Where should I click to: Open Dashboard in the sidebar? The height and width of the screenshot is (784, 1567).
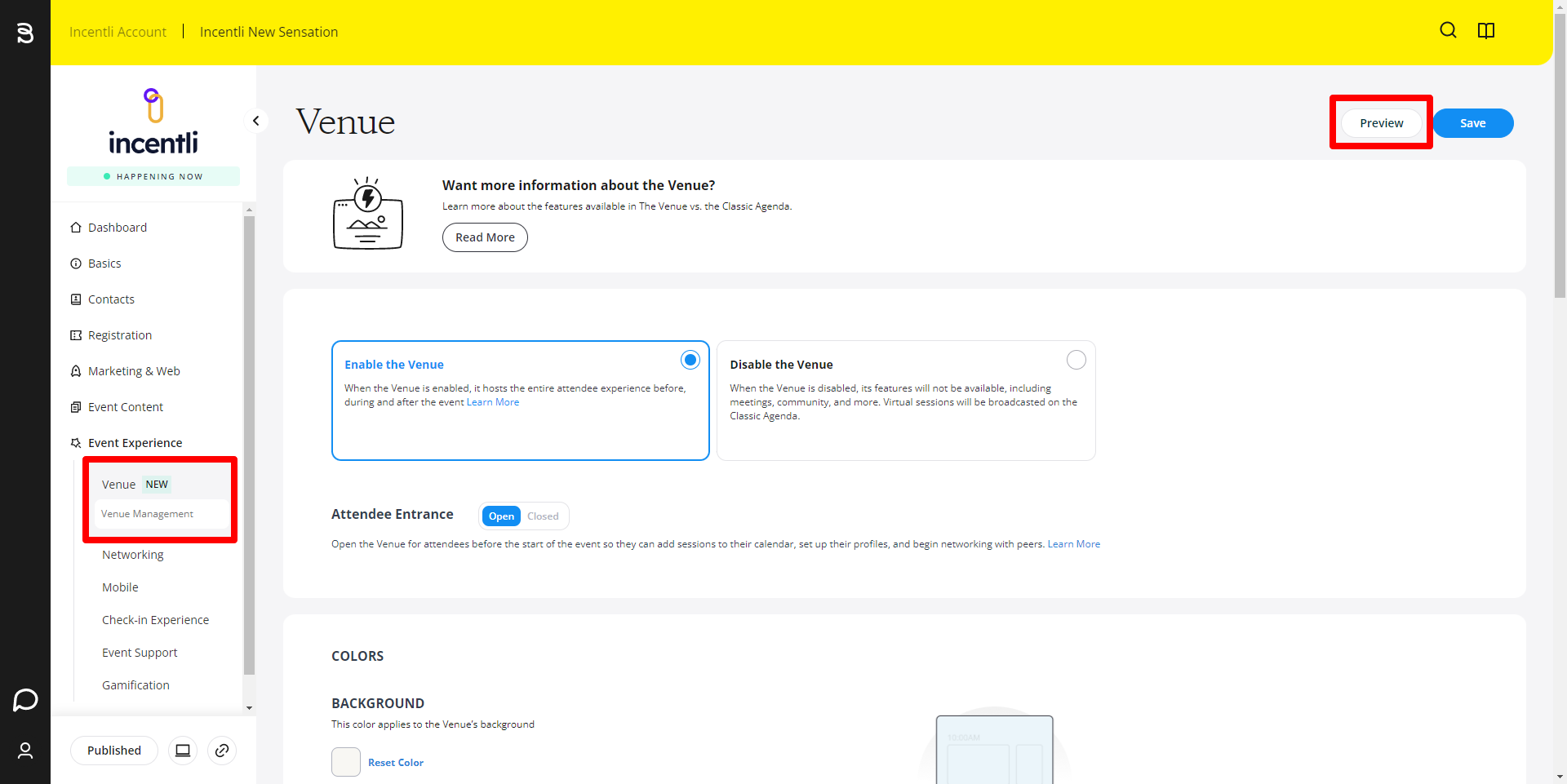tap(118, 228)
